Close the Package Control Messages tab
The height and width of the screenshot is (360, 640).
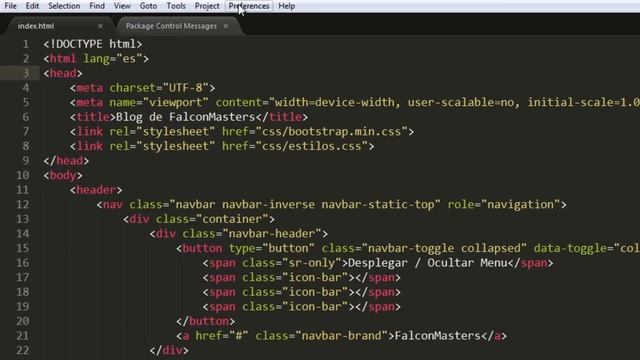pos(226,26)
